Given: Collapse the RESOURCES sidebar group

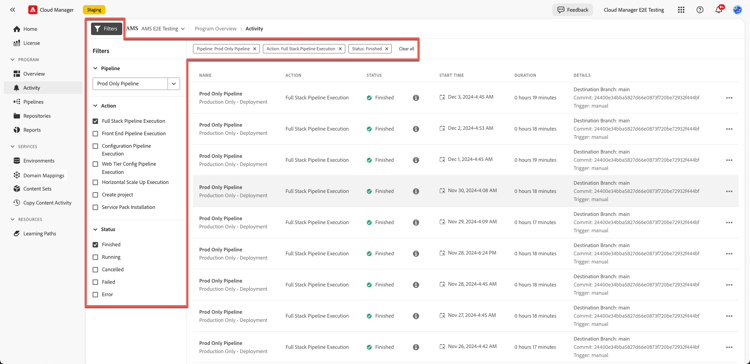Looking at the screenshot, I should coord(13,220).
